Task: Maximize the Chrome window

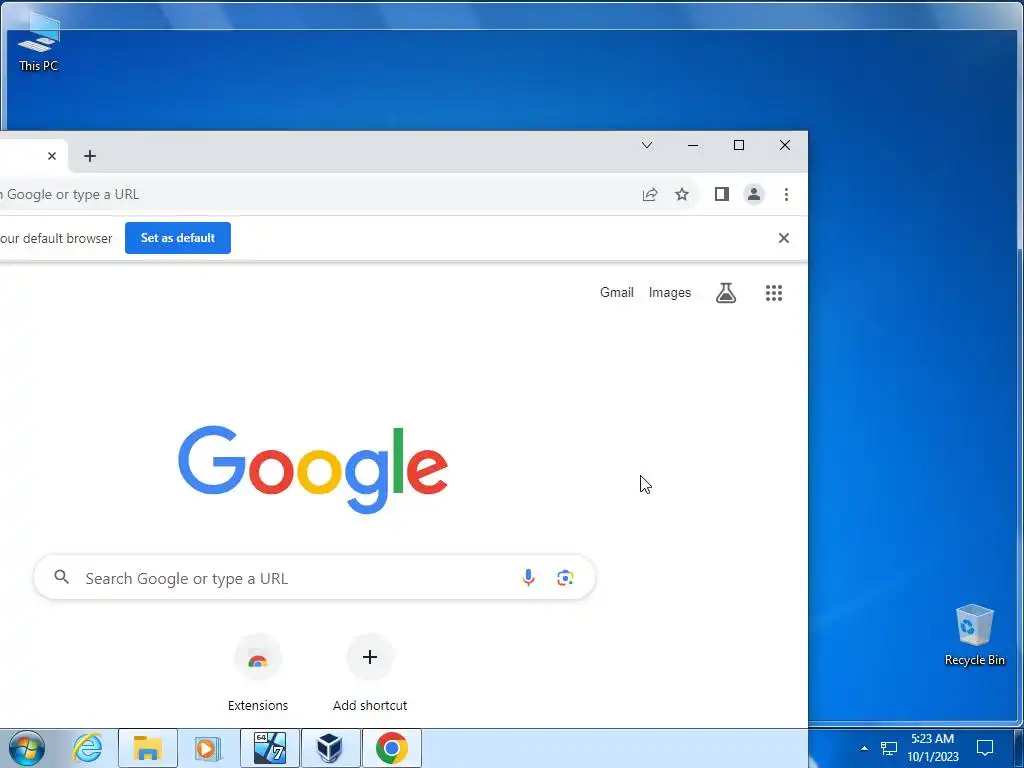Action: pyautogui.click(x=739, y=145)
